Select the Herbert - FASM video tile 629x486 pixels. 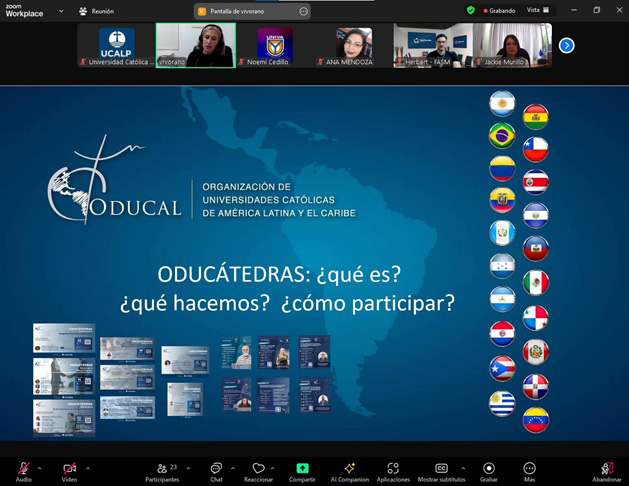(433, 45)
